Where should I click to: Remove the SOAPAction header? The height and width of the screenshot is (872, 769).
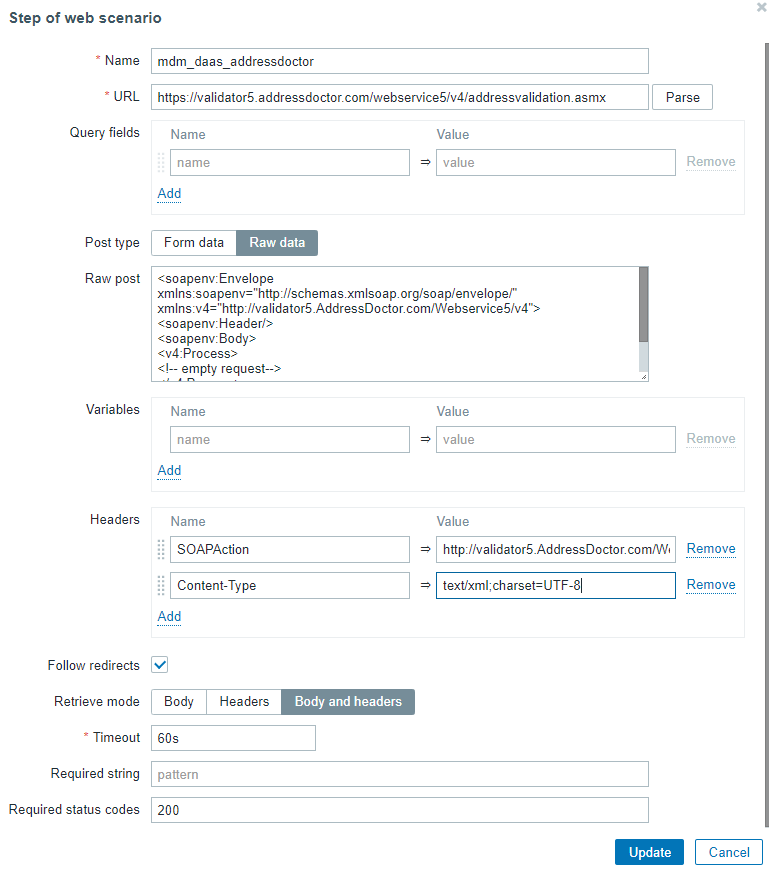pos(710,549)
